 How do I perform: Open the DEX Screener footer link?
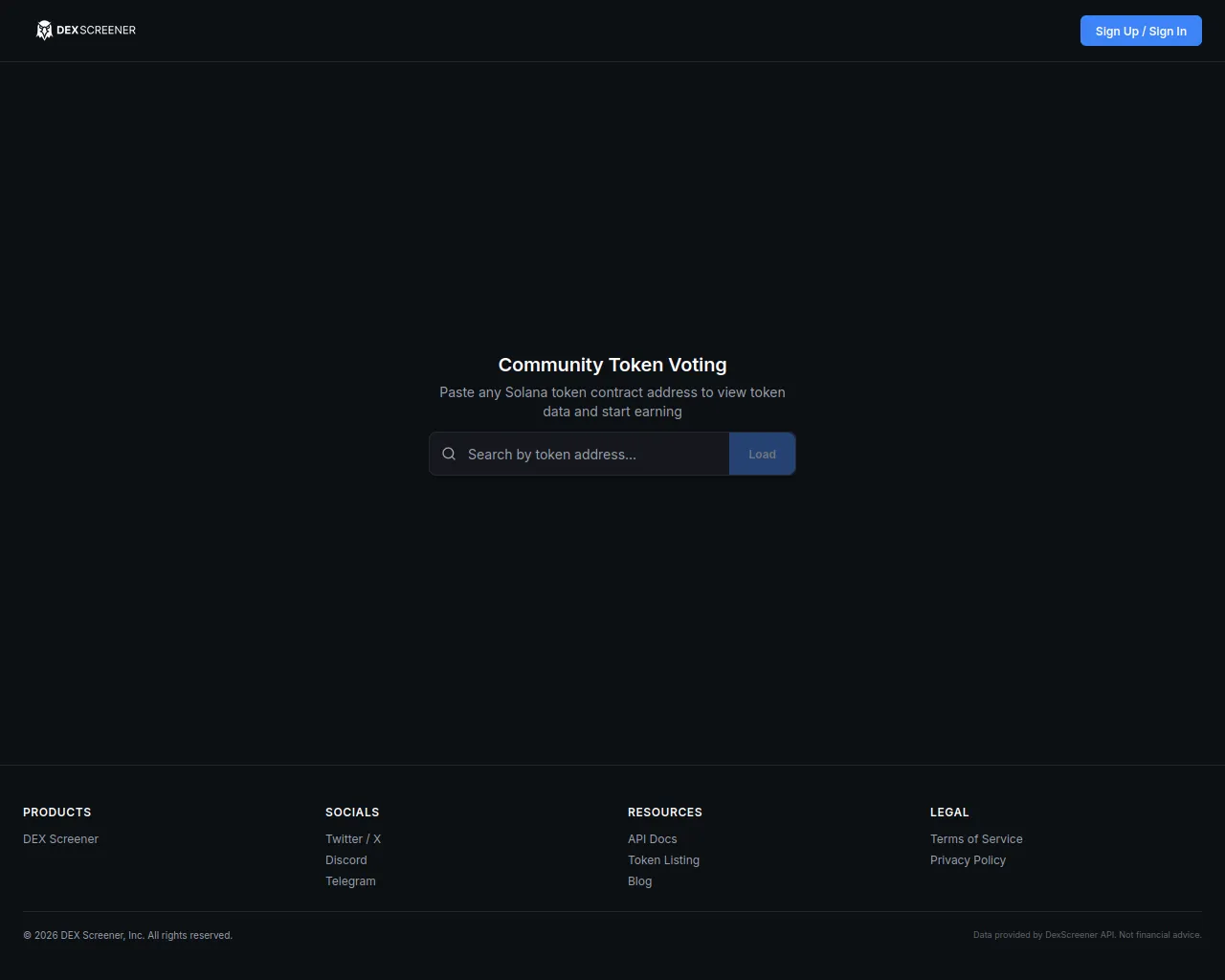(60, 839)
